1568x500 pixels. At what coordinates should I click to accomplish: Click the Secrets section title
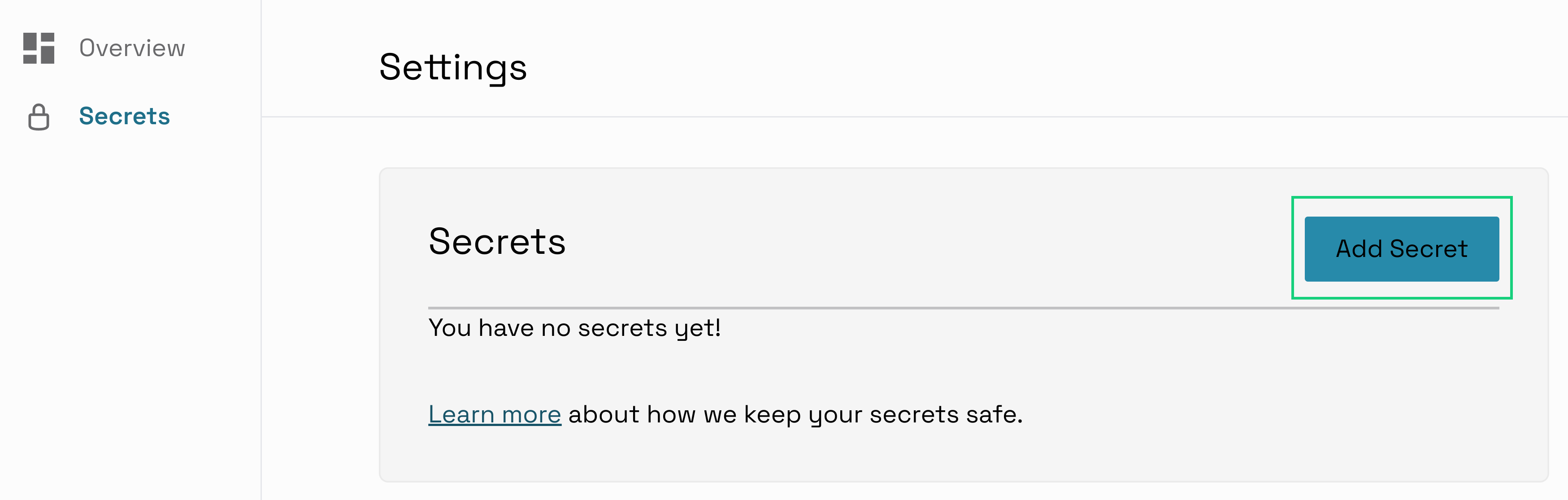[x=497, y=243]
